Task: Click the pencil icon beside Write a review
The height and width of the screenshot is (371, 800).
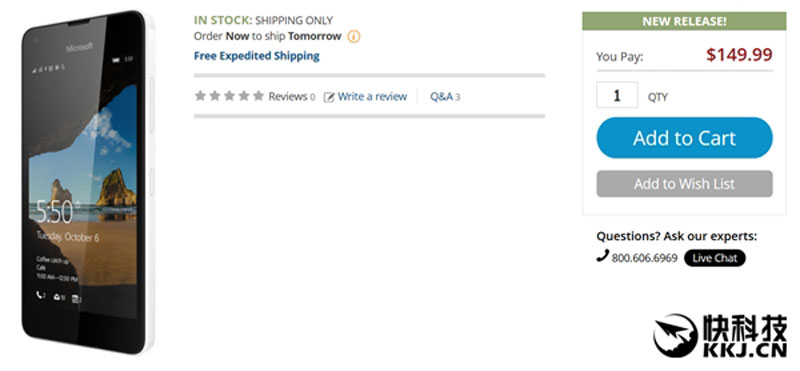Action: pos(329,97)
